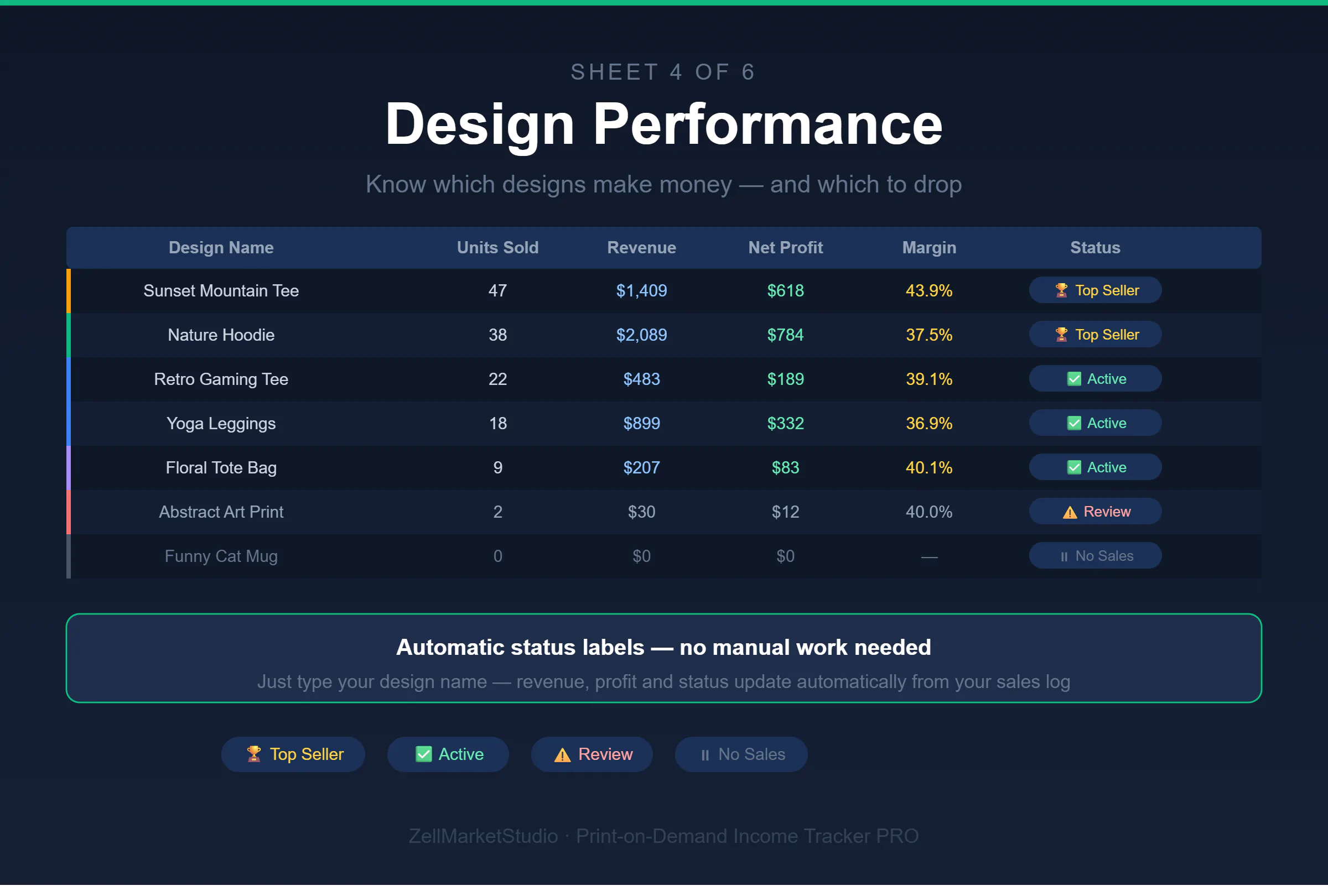Click the Status column header
Screen dimensions: 1328x896
tap(1094, 248)
